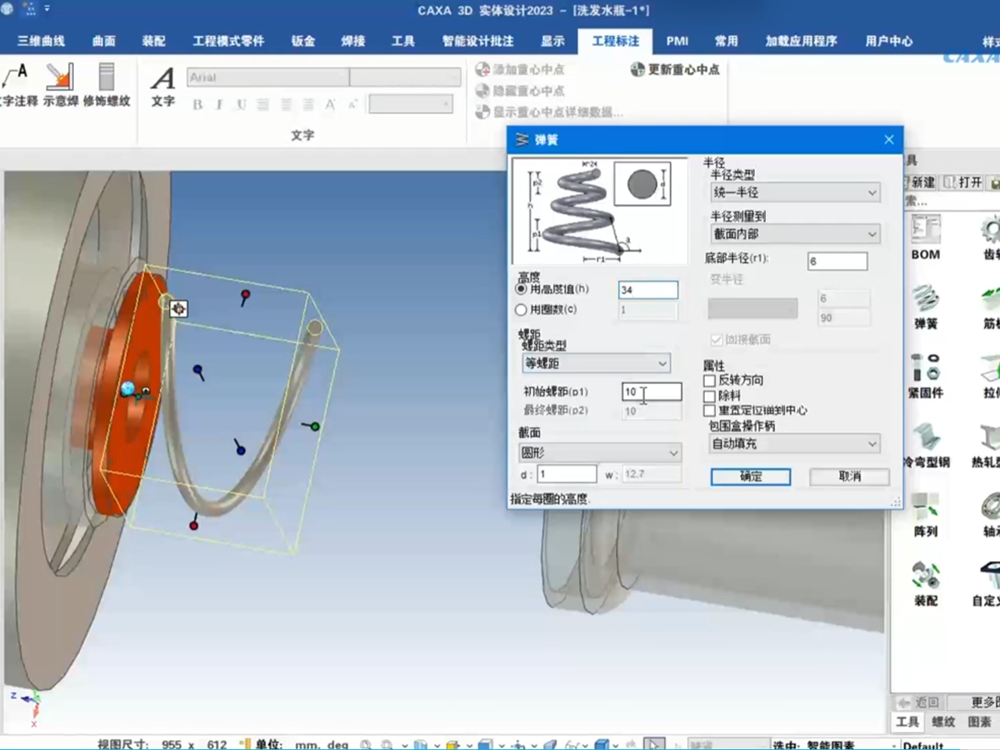Switch to the 钣金 ribbon tab

[x=303, y=42]
